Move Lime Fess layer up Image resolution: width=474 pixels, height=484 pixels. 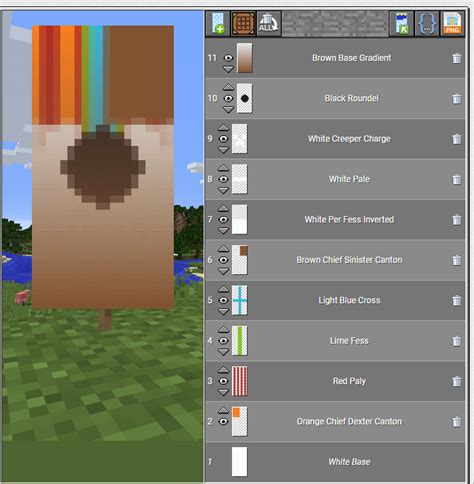[223, 330]
